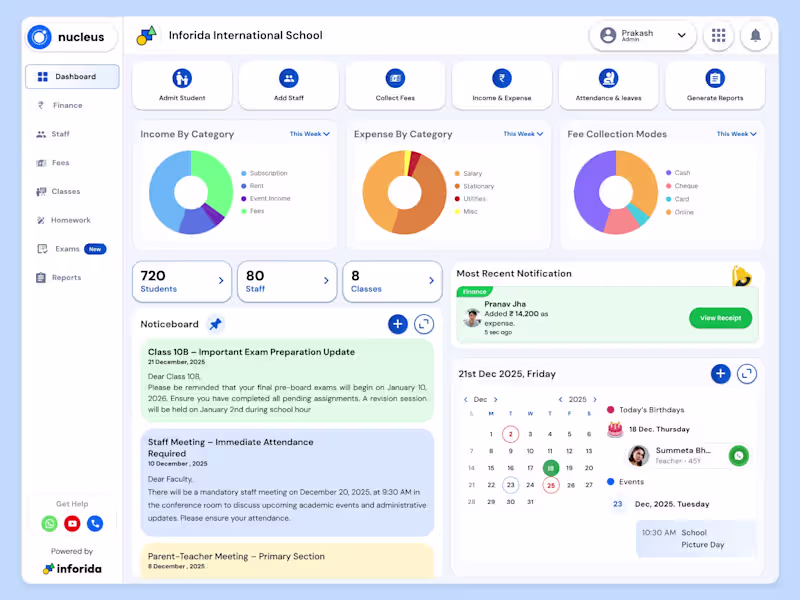The height and width of the screenshot is (600, 800).
Task: Open the notifications bell
Action: [756, 35]
